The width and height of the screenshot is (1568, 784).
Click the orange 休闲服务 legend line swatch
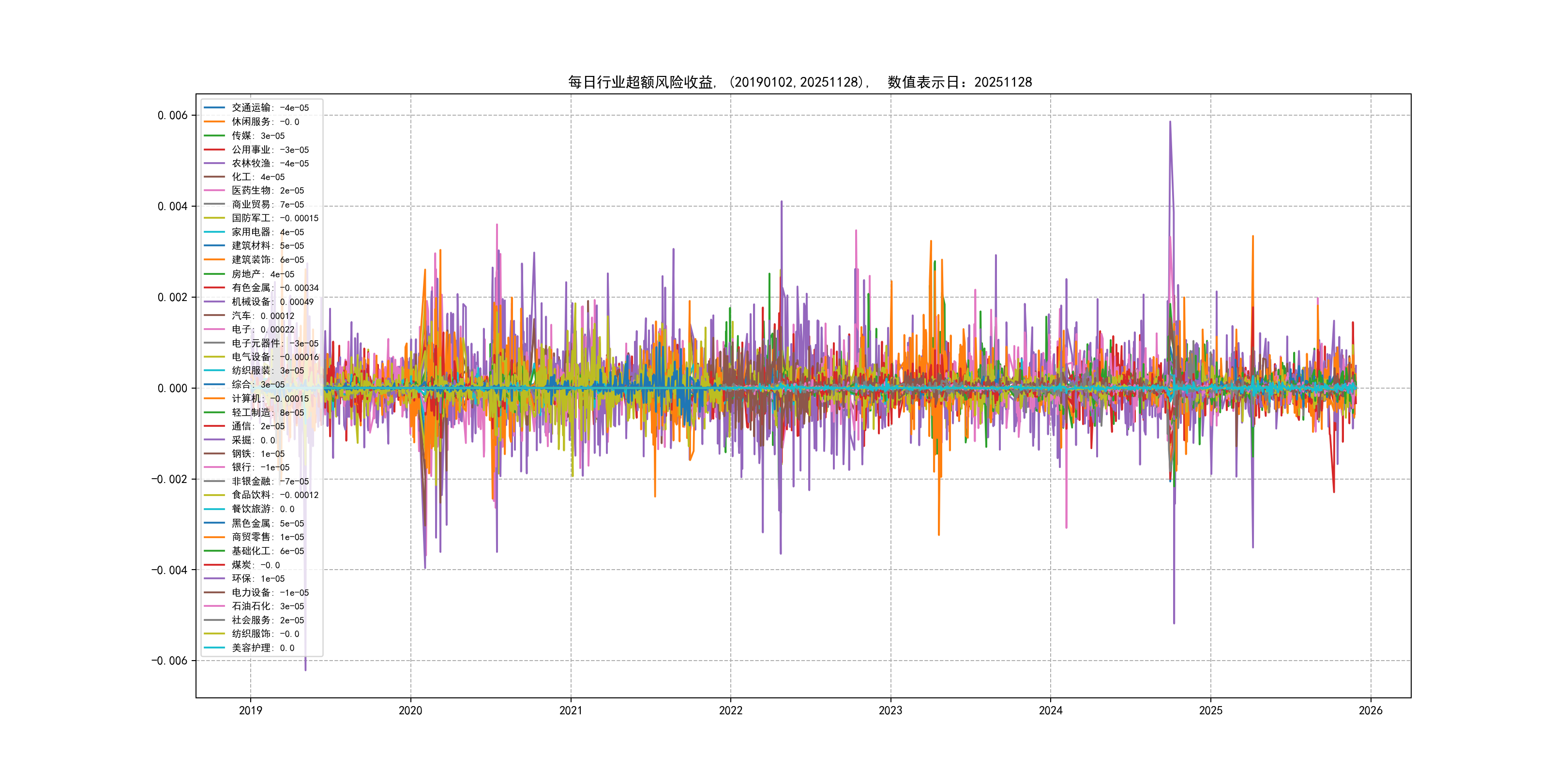[x=214, y=122]
